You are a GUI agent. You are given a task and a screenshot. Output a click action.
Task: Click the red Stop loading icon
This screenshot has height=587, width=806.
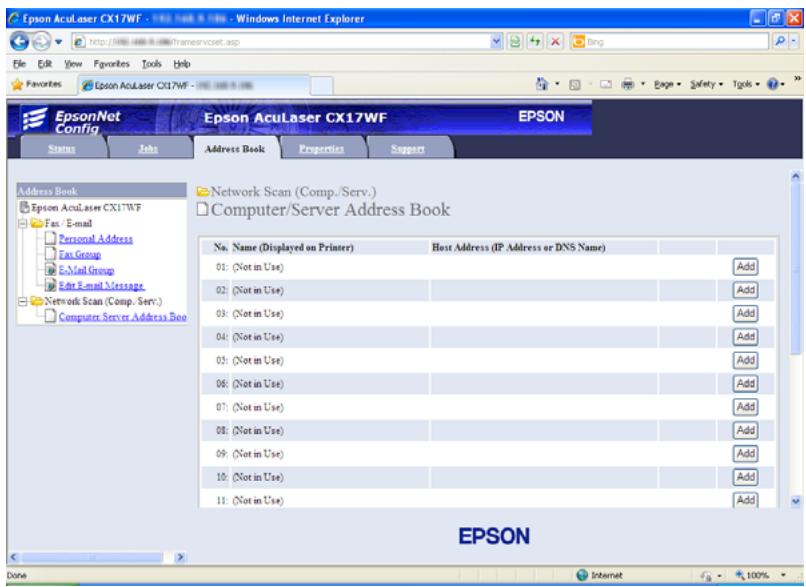click(x=555, y=42)
